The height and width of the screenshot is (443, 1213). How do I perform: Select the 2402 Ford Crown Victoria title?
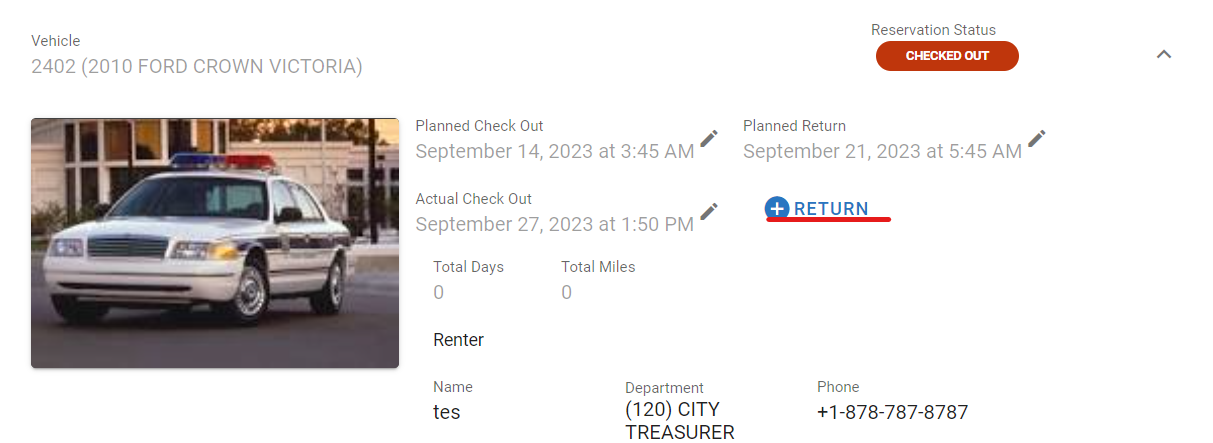(x=196, y=67)
